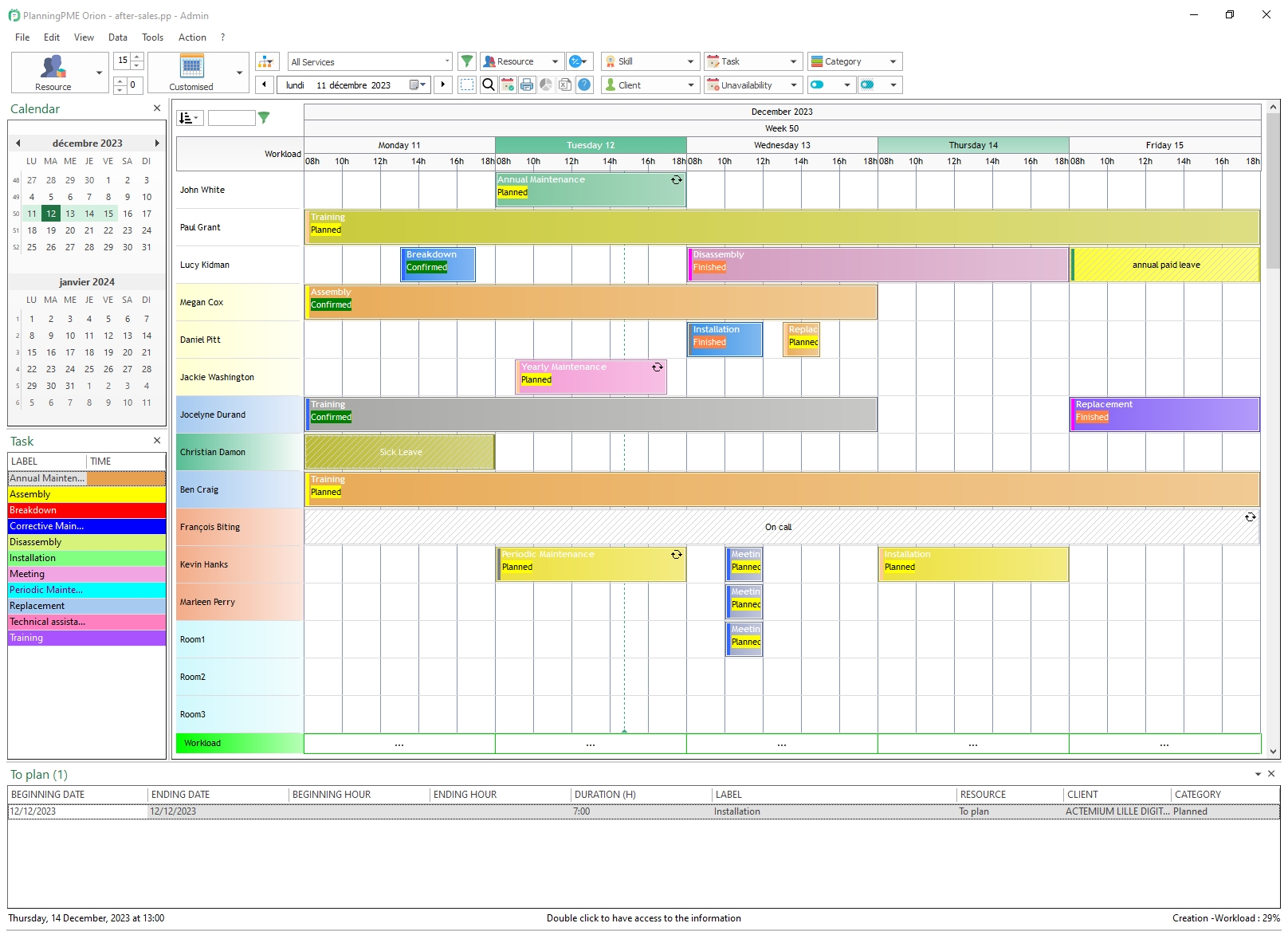Go to previous month in the calendar
This screenshot has width=1288, height=931.
18,143
